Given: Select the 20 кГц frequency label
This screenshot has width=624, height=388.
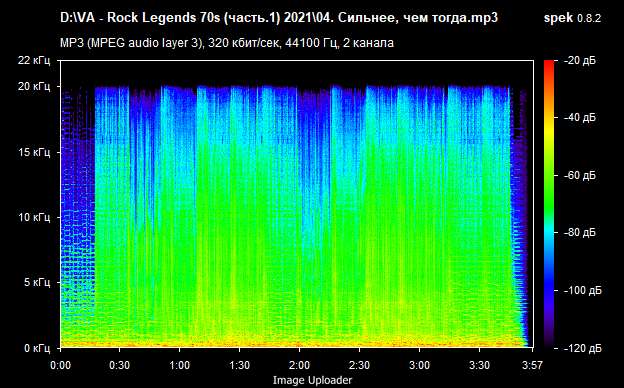Looking at the screenshot, I should (34, 86).
